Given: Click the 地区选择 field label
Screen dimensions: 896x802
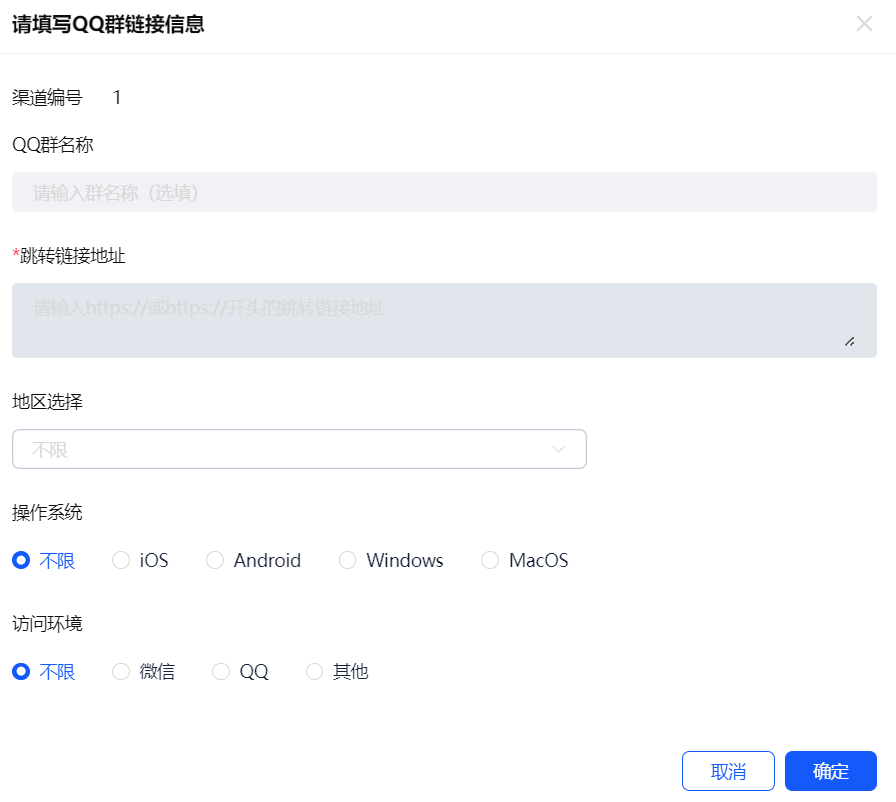Looking at the screenshot, I should point(47,402).
